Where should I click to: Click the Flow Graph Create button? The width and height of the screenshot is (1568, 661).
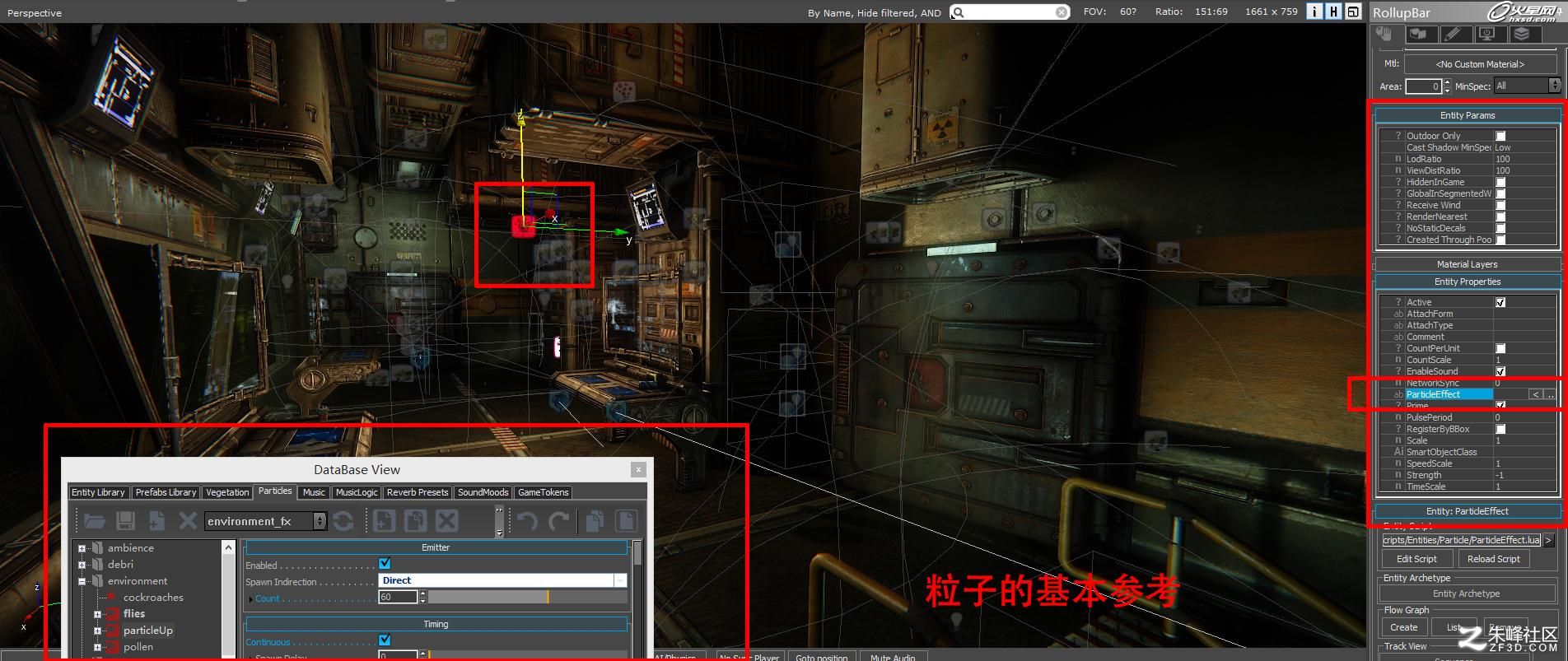tap(1404, 627)
